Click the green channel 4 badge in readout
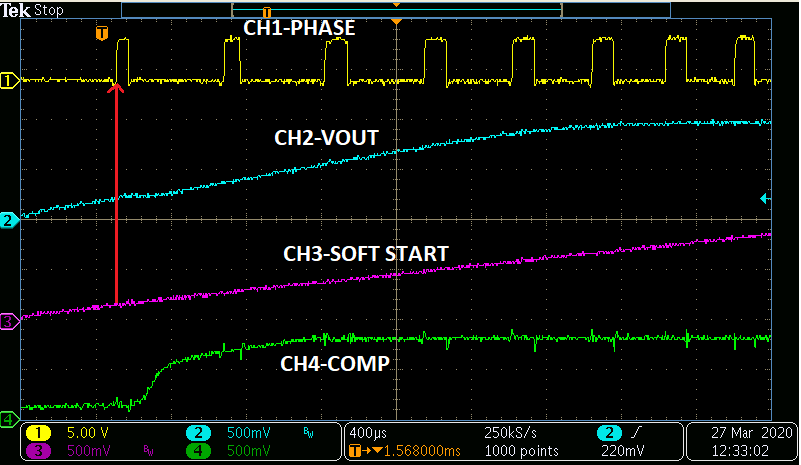The image size is (801, 465). click(x=199, y=451)
